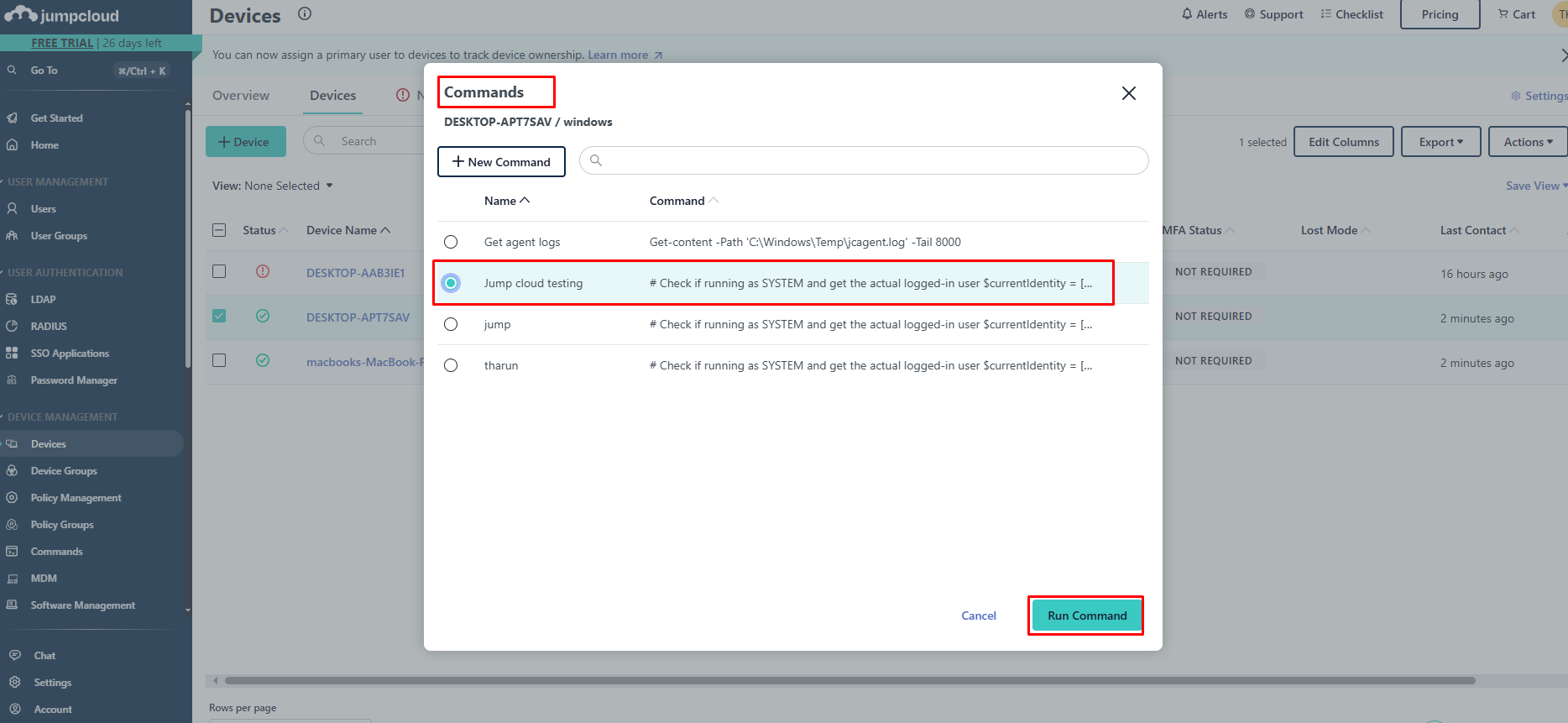Sort commands by Command column
The height and width of the screenshot is (723, 1568).
(x=684, y=201)
